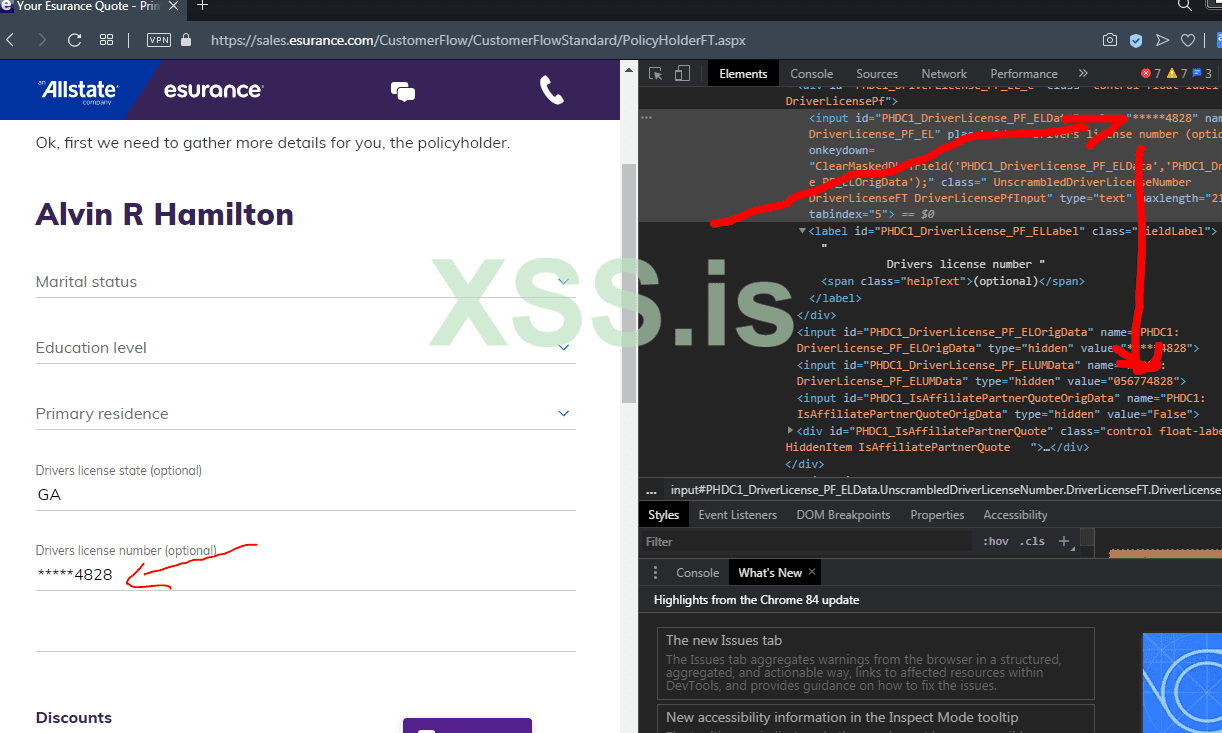Open the Accessibility pane tab
The width and height of the screenshot is (1222, 733).
(x=1015, y=515)
